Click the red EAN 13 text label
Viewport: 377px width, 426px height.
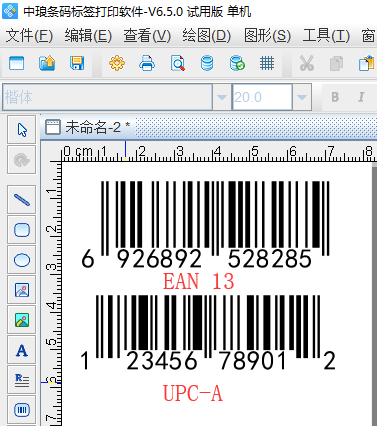(x=199, y=281)
